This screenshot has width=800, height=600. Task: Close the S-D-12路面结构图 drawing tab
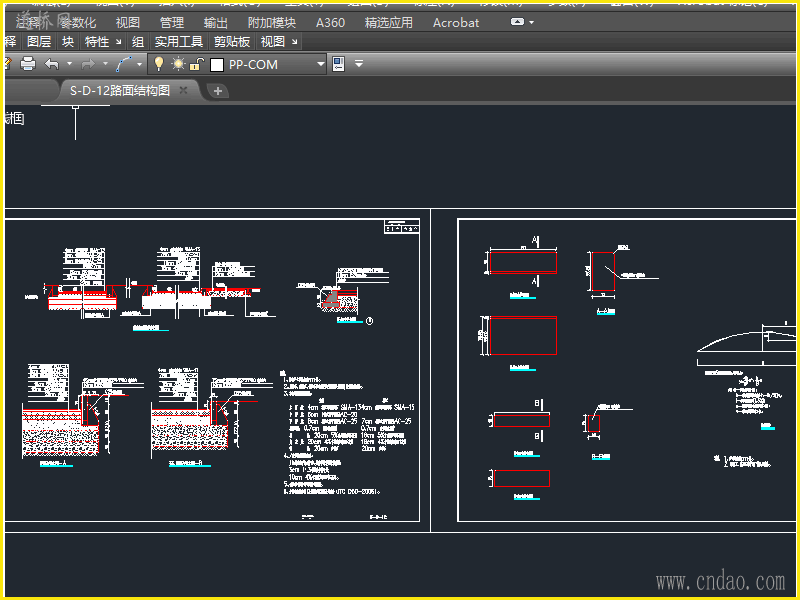[183, 90]
